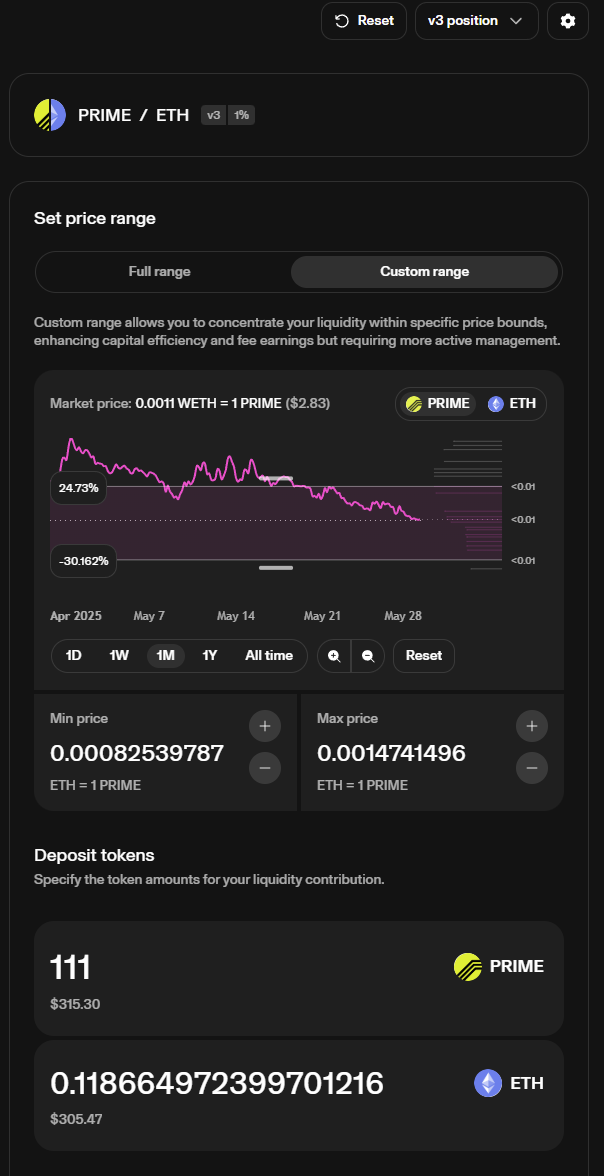Image resolution: width=604 pixels, height=1176 pixels.
Task: Select the 1D chart timeframe
Action: (x=73, y=656)
